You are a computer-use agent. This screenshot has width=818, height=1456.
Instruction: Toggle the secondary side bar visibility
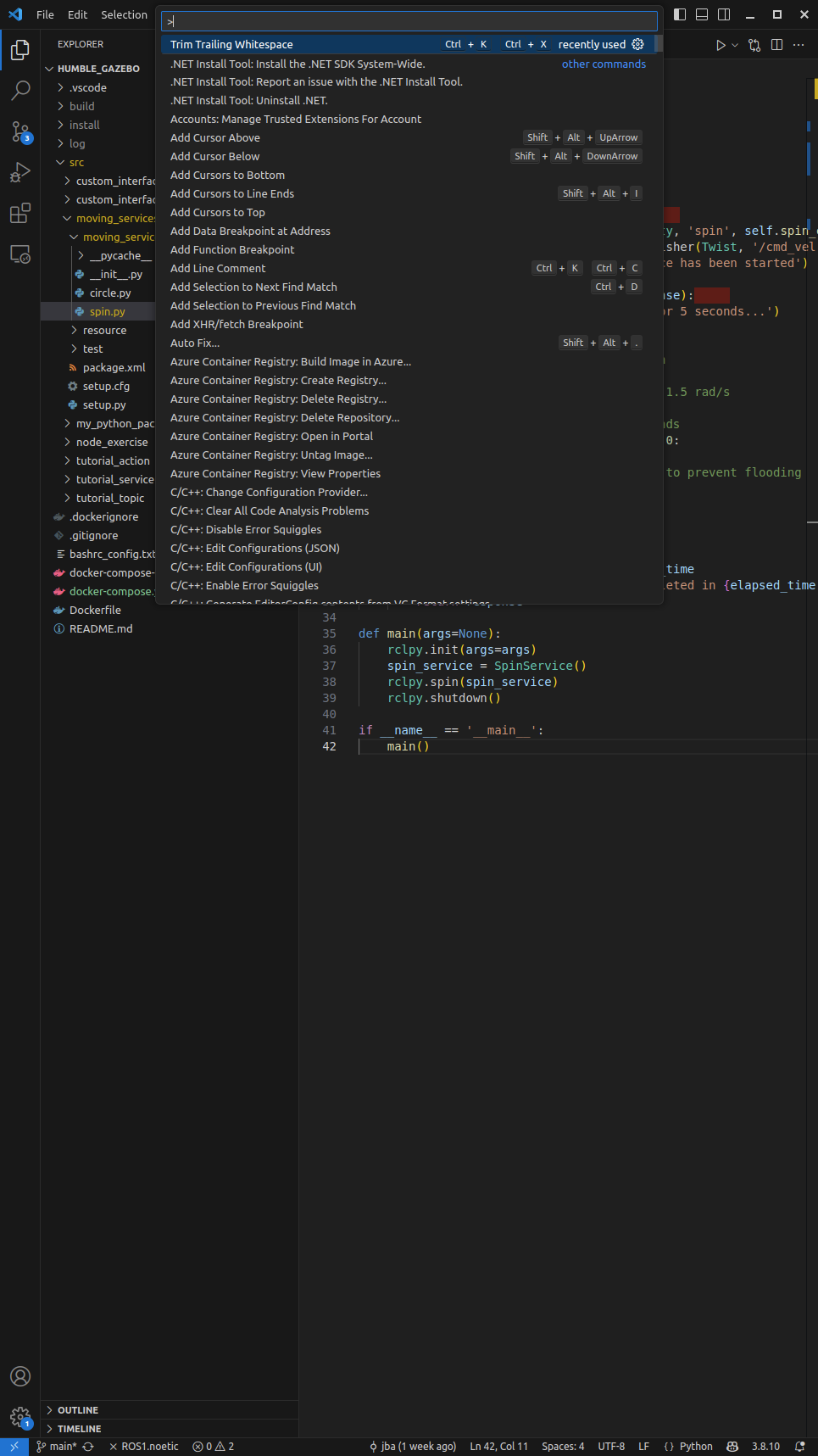click(724, 14)
